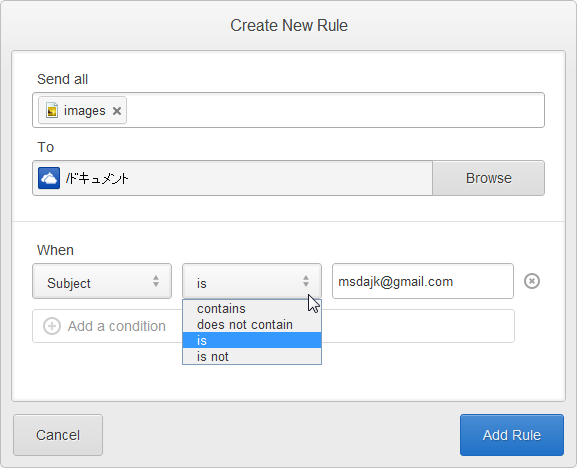Remove the images tag with its x icon
Viewport: 577px width, 468px height.
(117, 111)
